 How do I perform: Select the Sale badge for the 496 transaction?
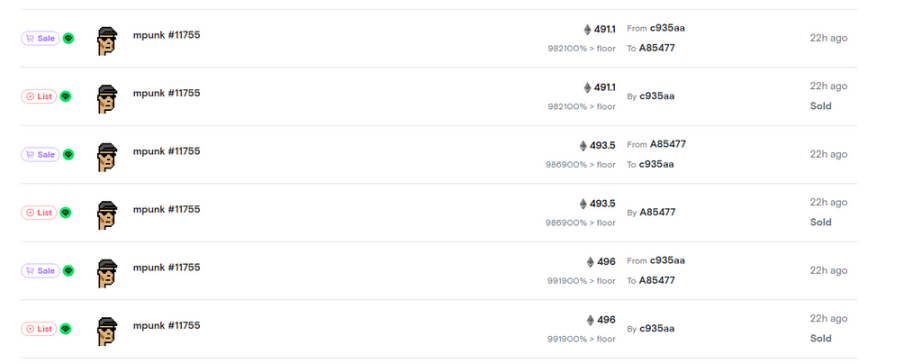pyautogui.click(x=40, y=271)
